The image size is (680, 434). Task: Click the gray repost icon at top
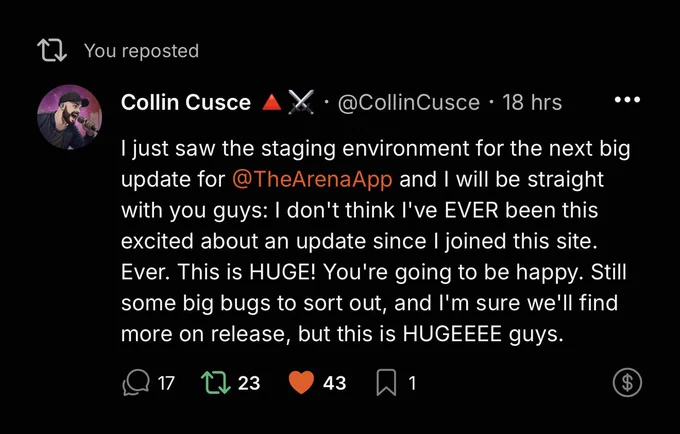[x=52, y=50]
